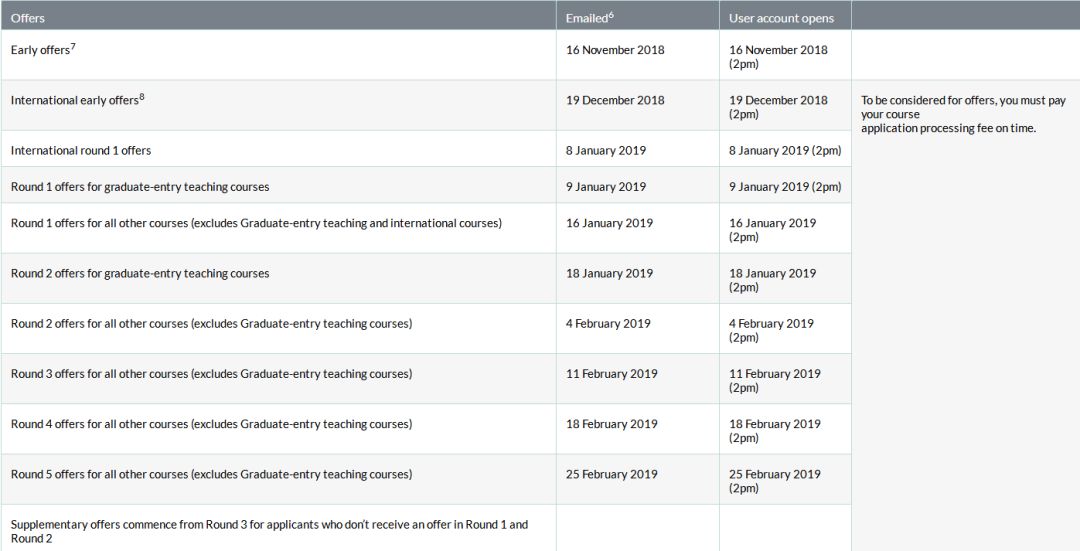Select the Round 4 offers row label
1080x551 pixels.
pyautogui.click(x=211, y=424)
